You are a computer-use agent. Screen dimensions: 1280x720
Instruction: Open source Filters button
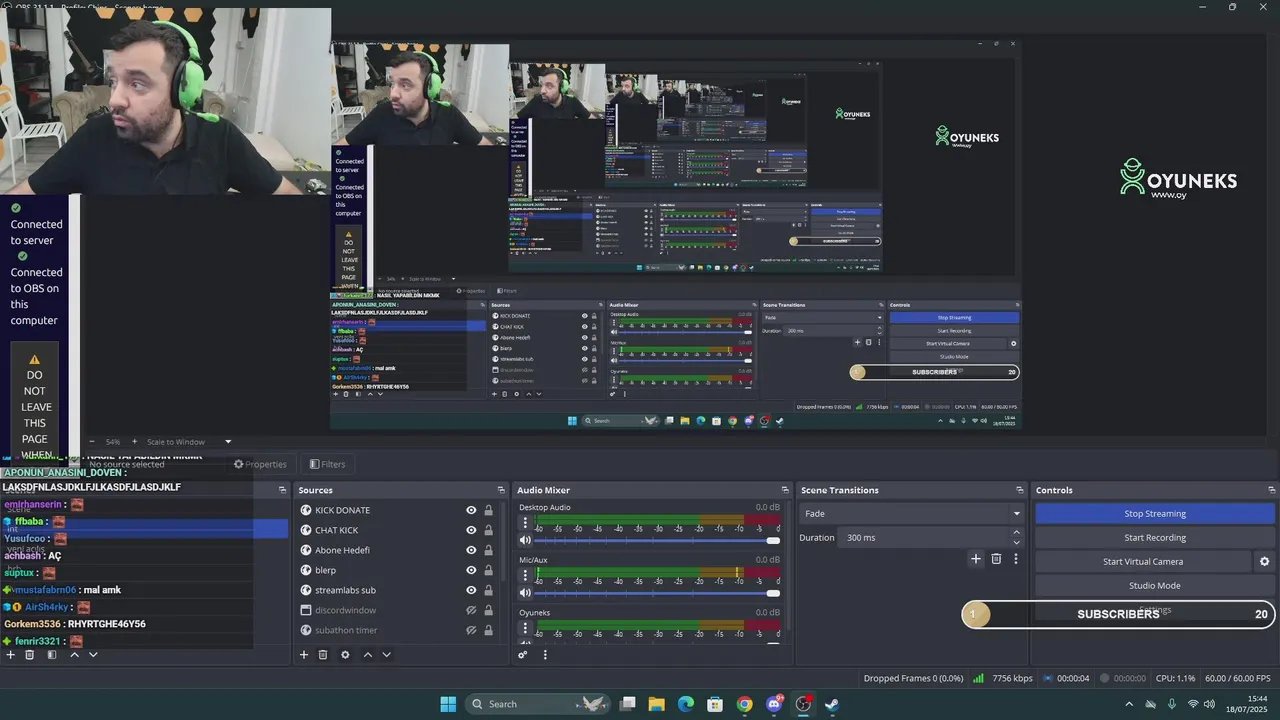[x=327, y=464]
